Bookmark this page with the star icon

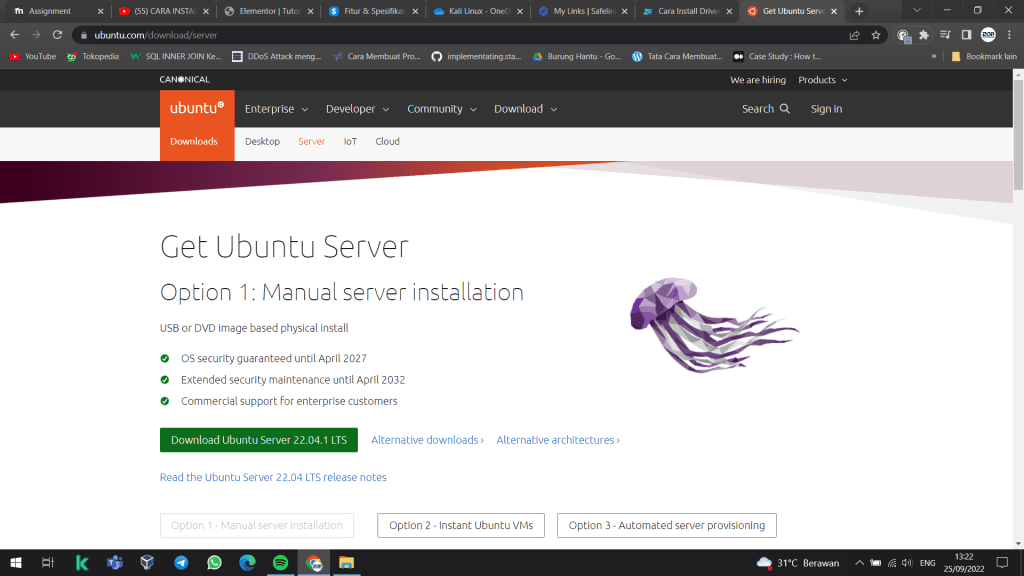coord(876,35)
